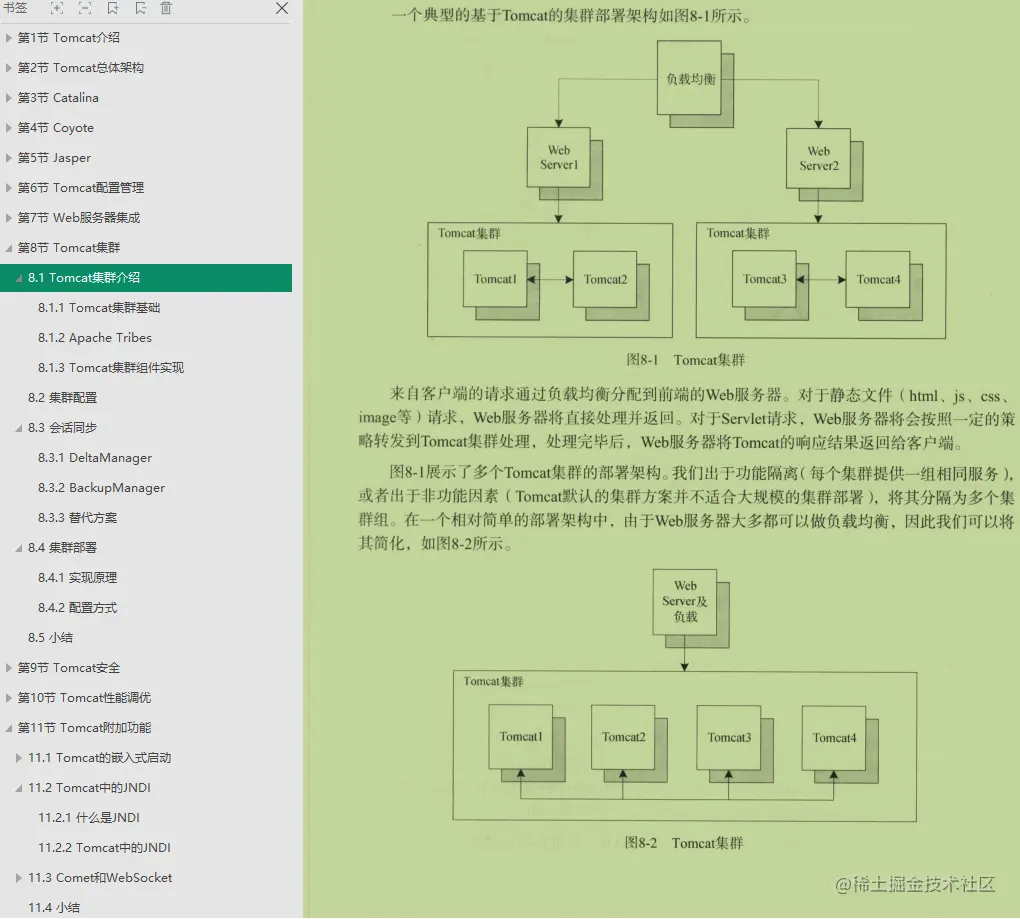The width and height of the screenshot is (1020, 919).
Task: Go to 8.1.1 Tomcat集群基础
Action: pyautogui.click(x=99, y=308)
